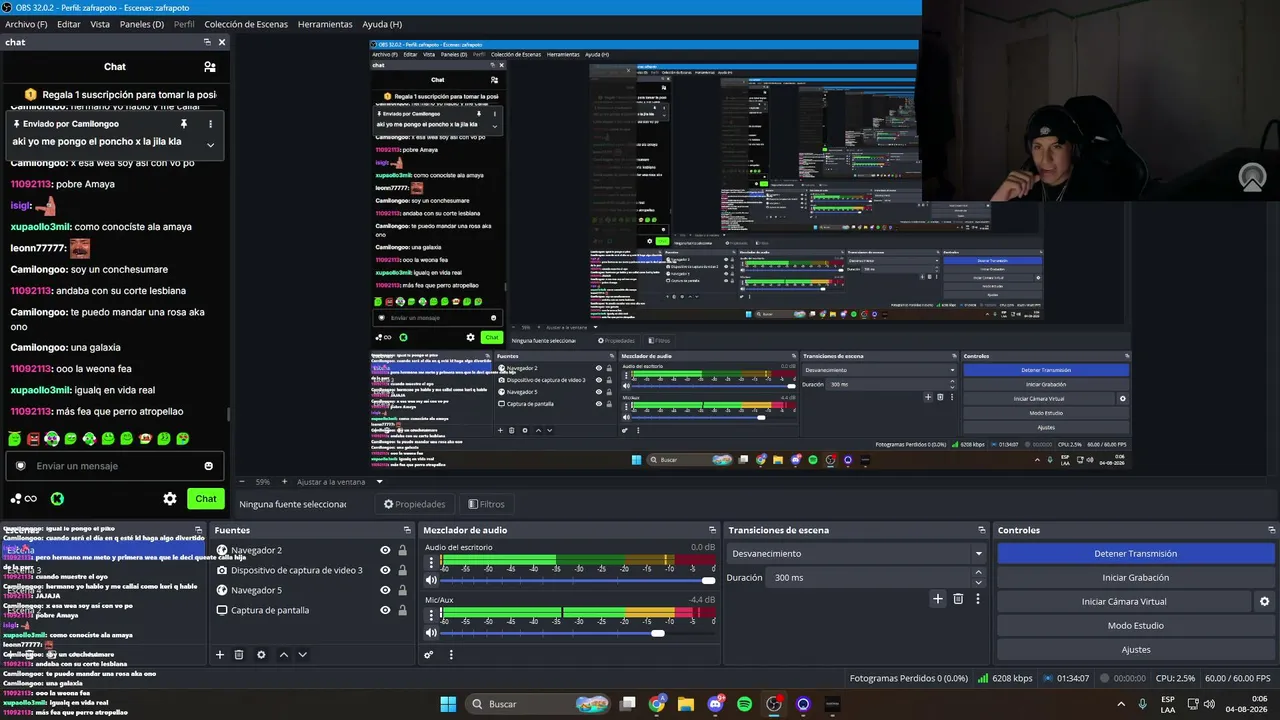Image resolution: width=1280 pixels, height=720 pixels.
Task: Toggle lock on Navegador 2 source
Action: point(402,550)
